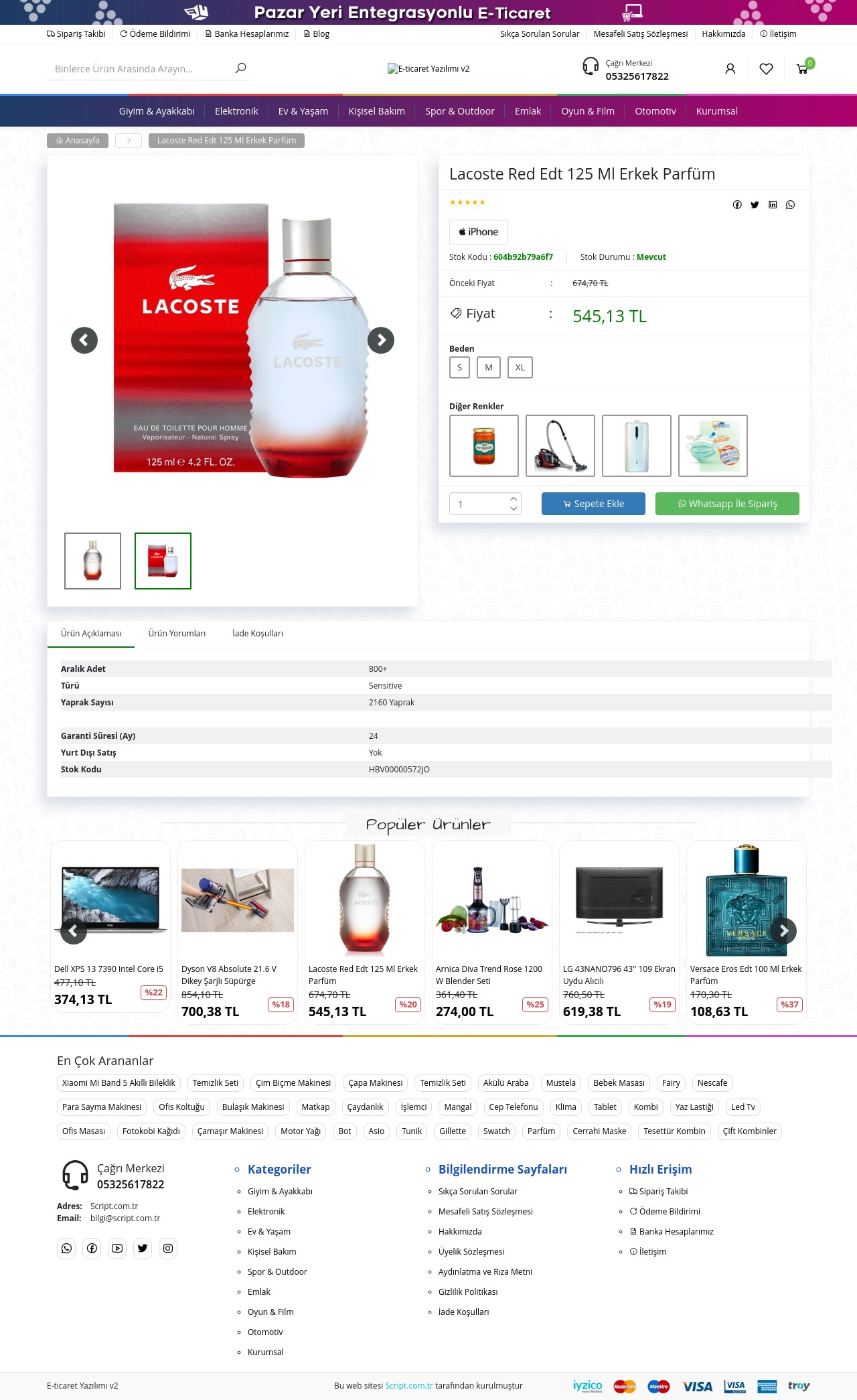
Task: Select the vacuum cleaner color variant
Action: tap(560, 445)
